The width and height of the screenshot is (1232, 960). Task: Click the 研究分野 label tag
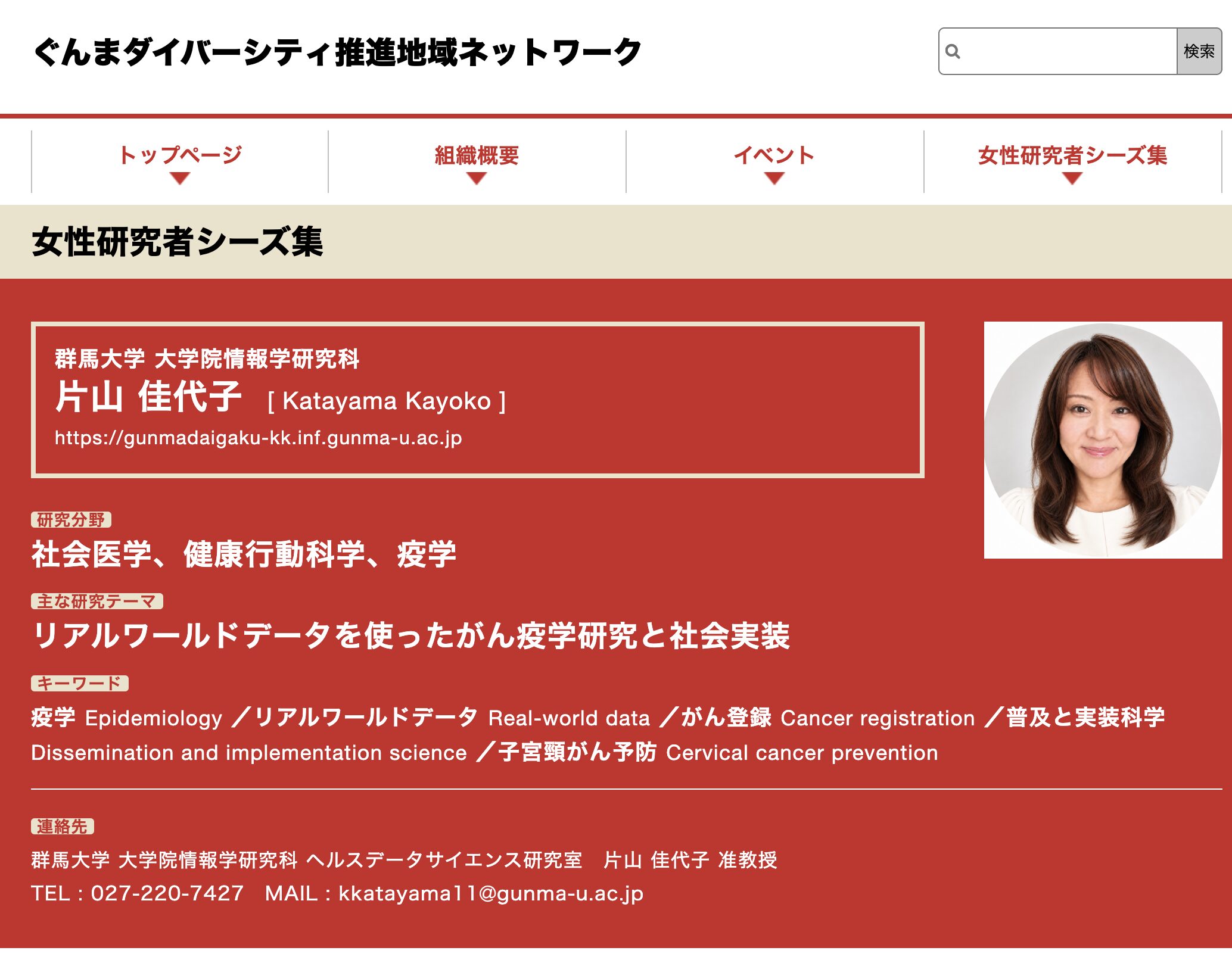[71, 520]
